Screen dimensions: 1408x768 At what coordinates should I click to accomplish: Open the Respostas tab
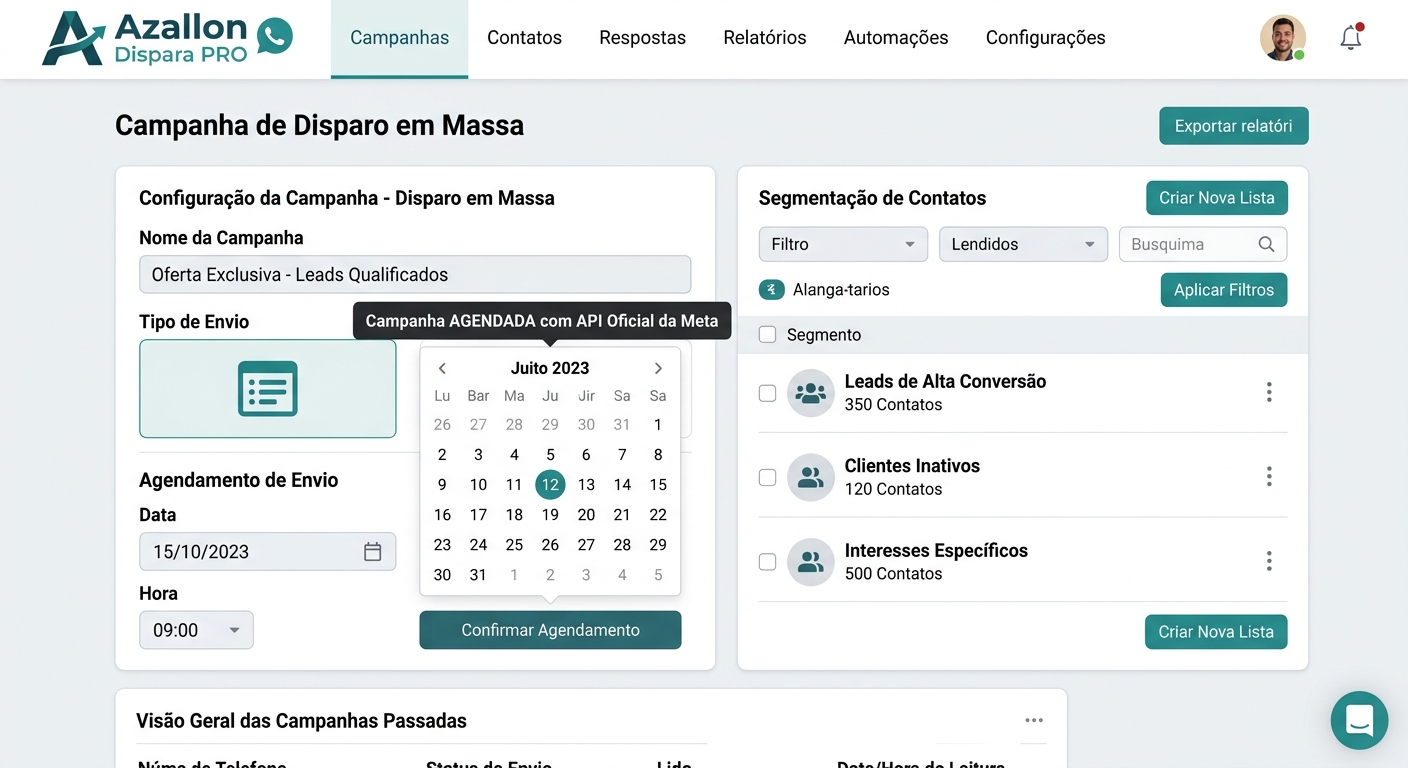(642, 38)
